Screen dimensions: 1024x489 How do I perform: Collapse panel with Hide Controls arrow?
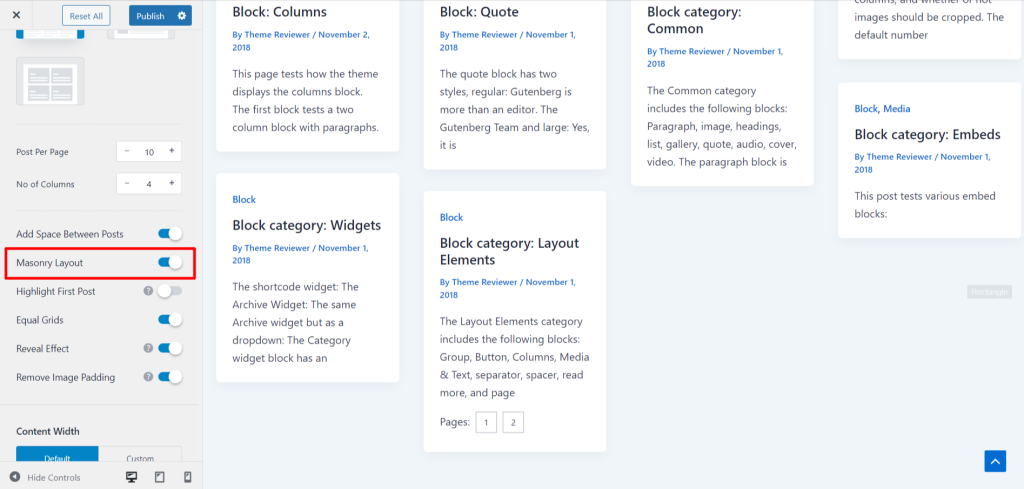pos(14,477)
